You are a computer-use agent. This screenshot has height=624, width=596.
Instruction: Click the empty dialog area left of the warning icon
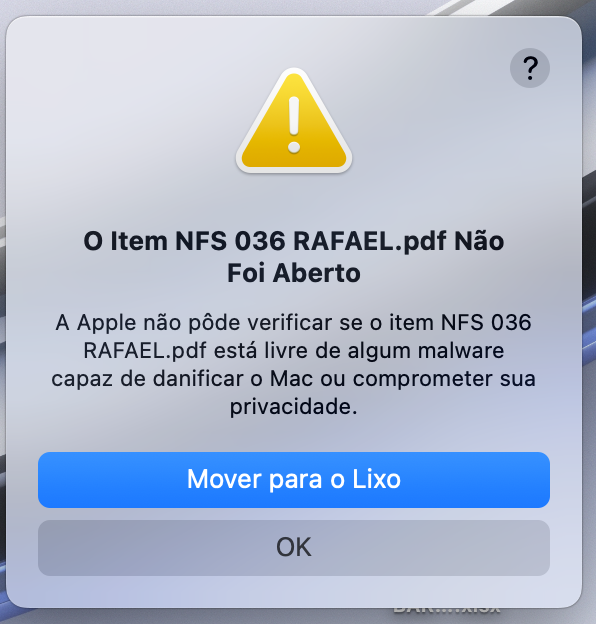(119, 119)
